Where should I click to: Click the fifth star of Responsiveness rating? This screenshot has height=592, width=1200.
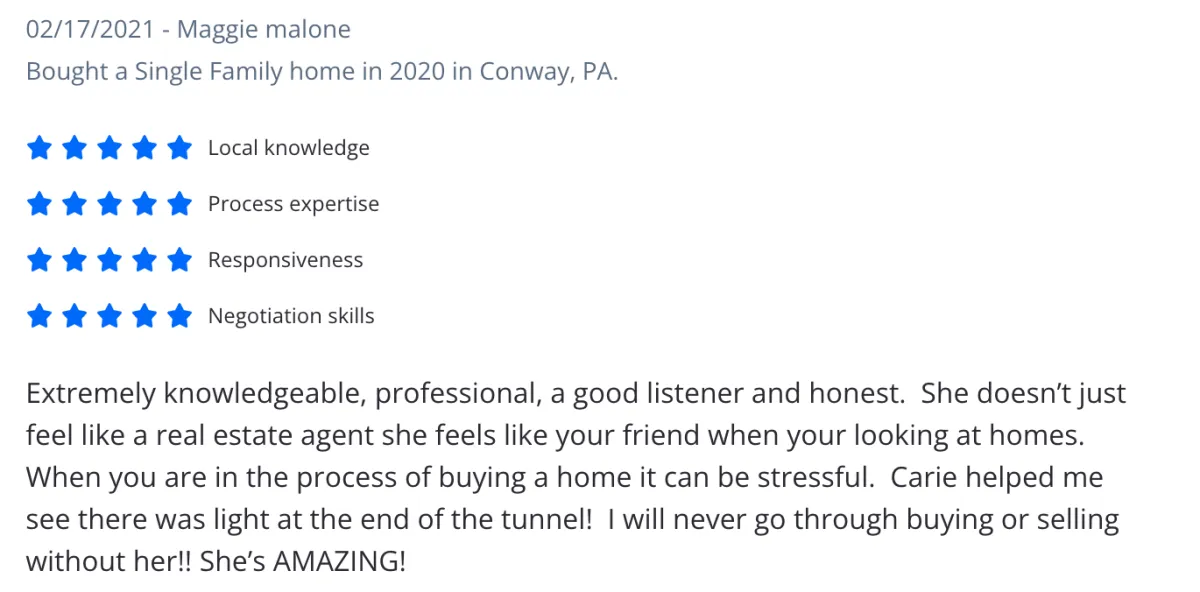click(x=179, y=260)
